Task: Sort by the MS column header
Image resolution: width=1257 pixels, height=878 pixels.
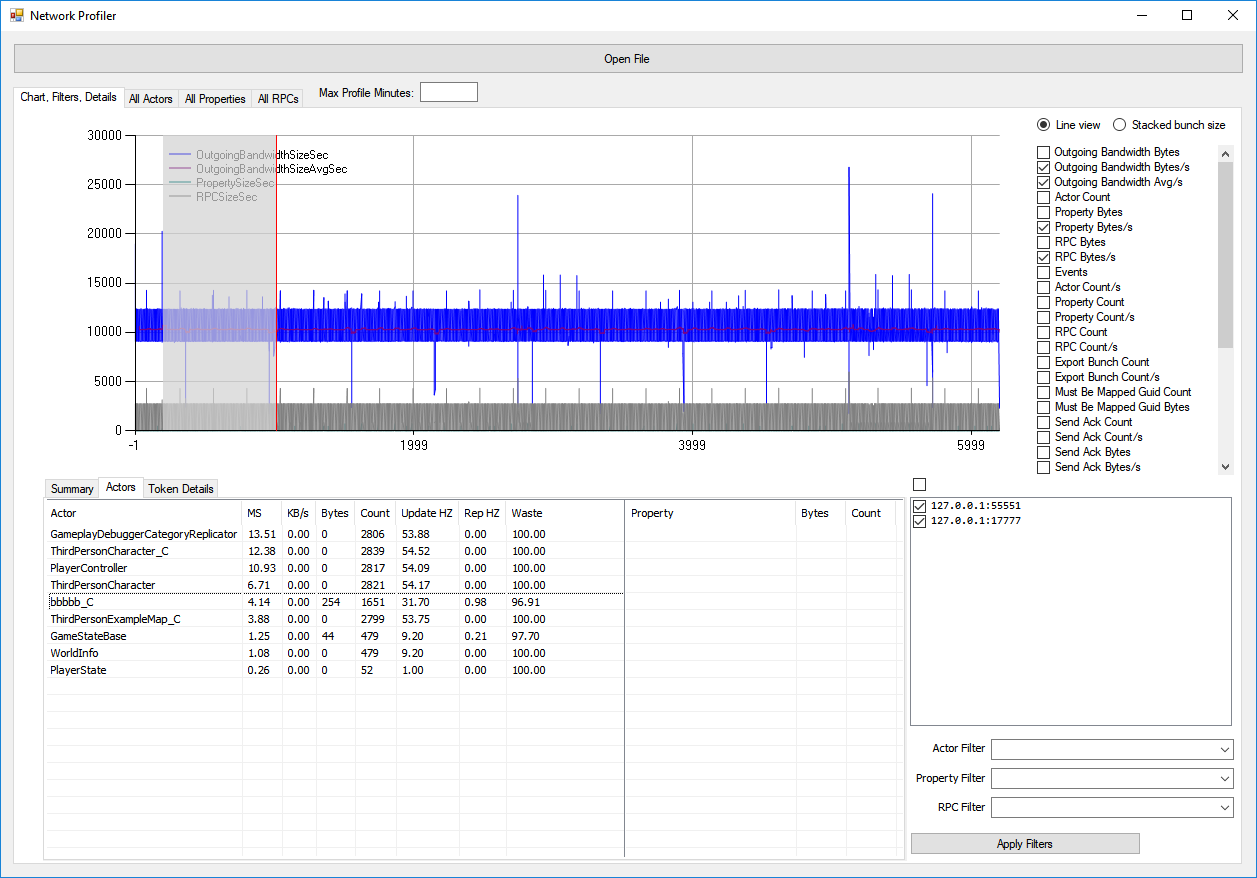Action: point(262,513)
